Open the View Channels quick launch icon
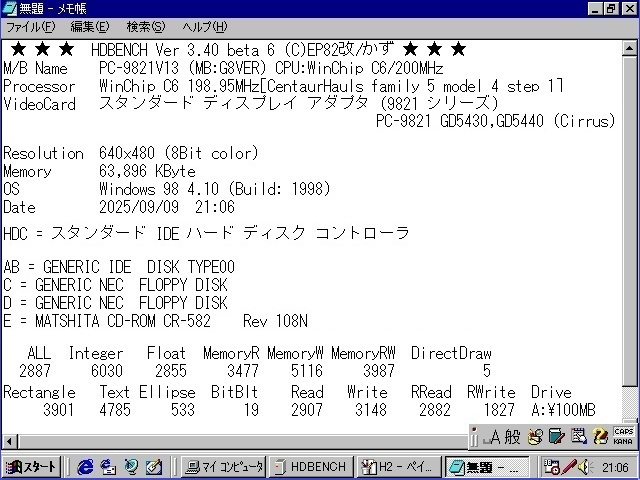The height and width of the screenshot is (480, 640). coord(131,467)
